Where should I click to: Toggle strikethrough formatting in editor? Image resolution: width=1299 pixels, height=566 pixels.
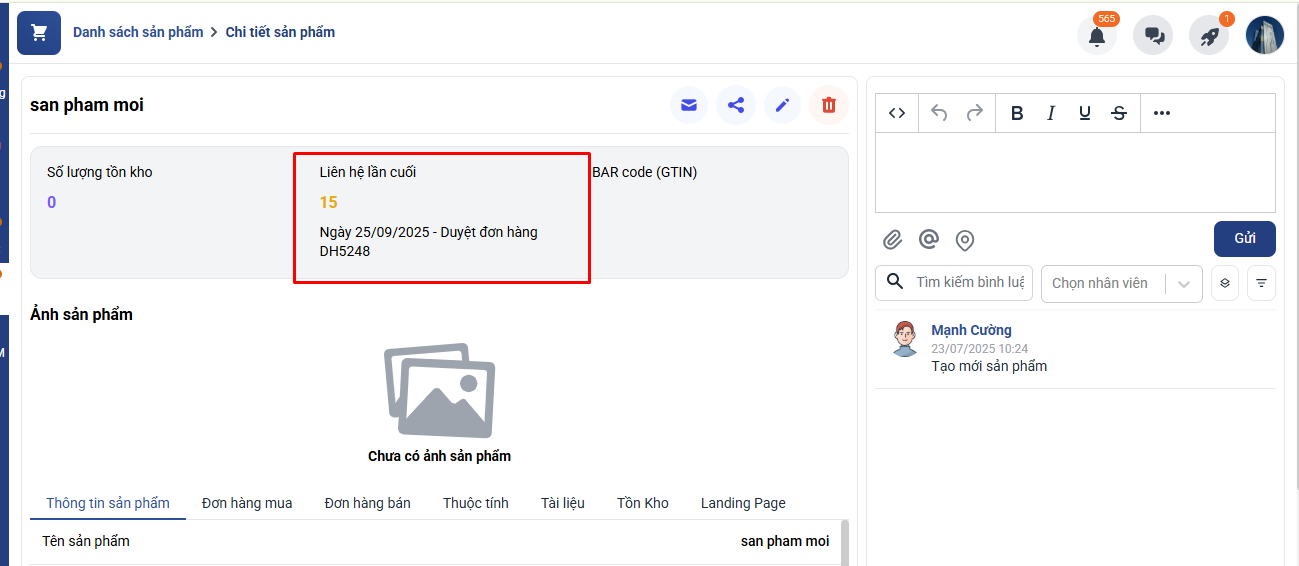point(1119,113)
